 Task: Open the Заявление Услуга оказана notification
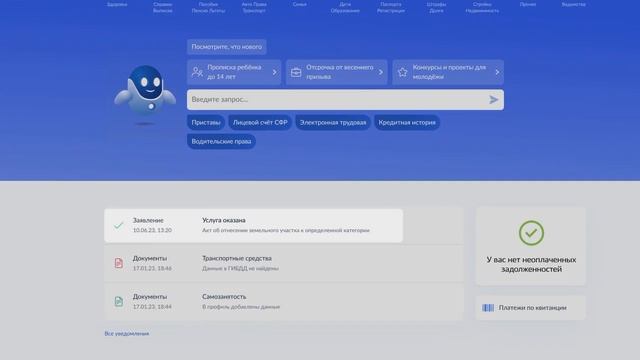coord(253,225)
